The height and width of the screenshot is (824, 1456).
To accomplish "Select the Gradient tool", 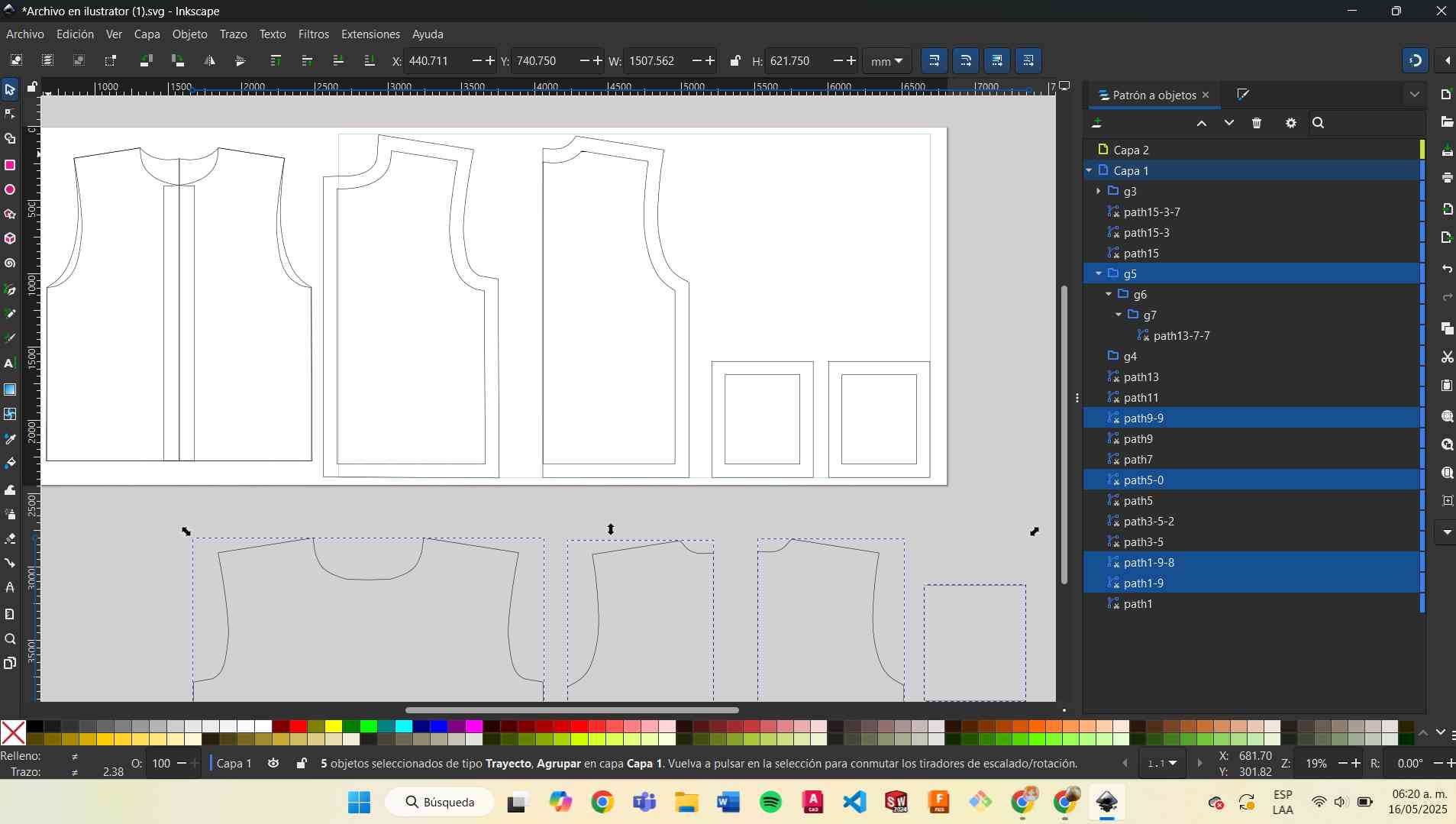I will 10,389.
